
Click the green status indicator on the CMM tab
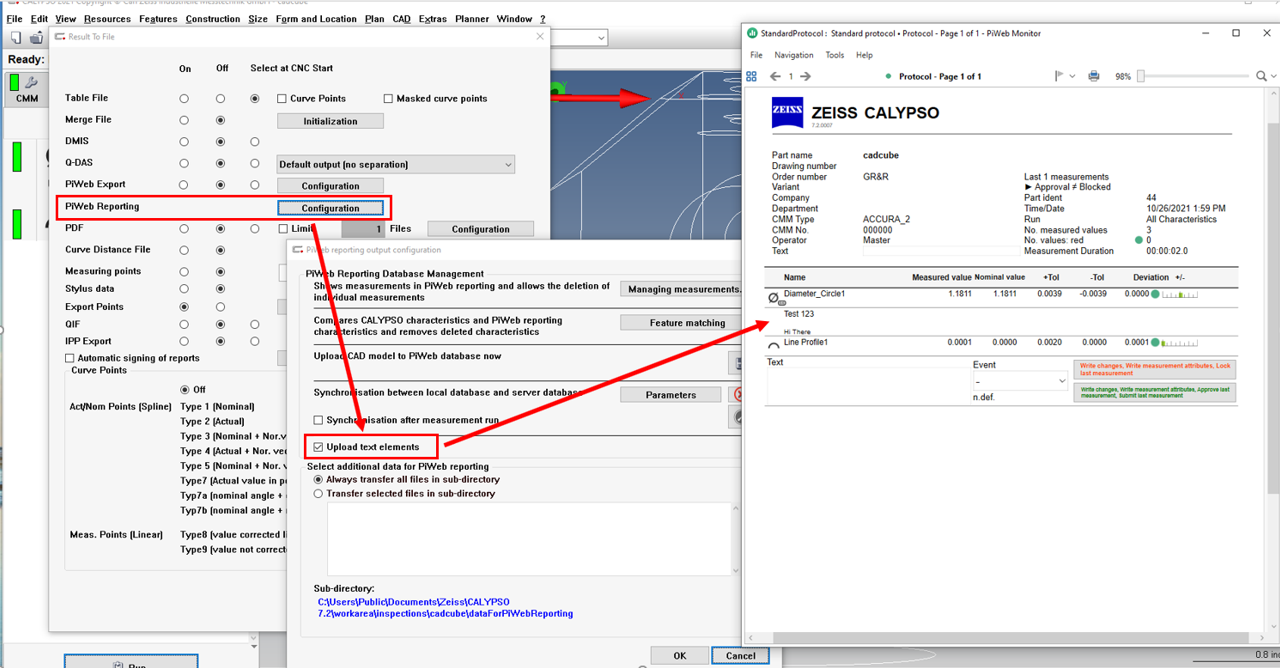coord(14,83)
